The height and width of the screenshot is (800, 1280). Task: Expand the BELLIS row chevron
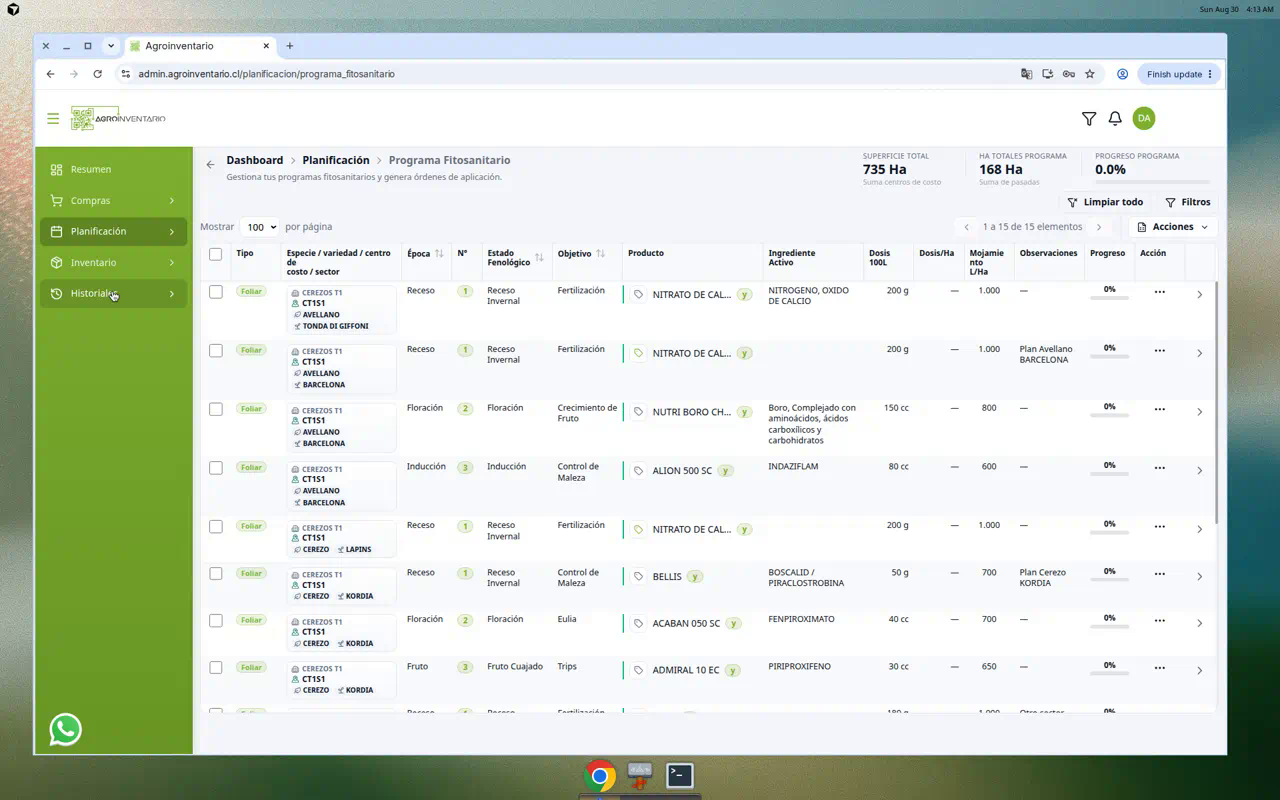point(1200,577)
